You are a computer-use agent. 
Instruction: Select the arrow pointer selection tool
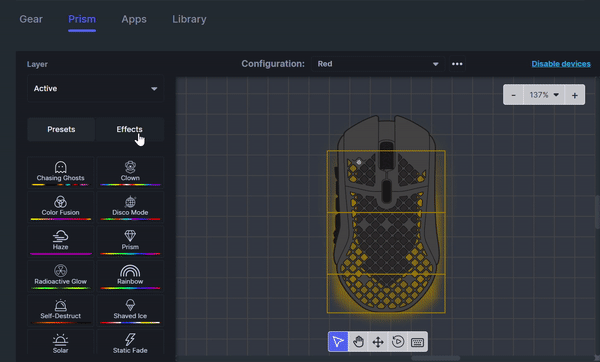coord(338,341)
